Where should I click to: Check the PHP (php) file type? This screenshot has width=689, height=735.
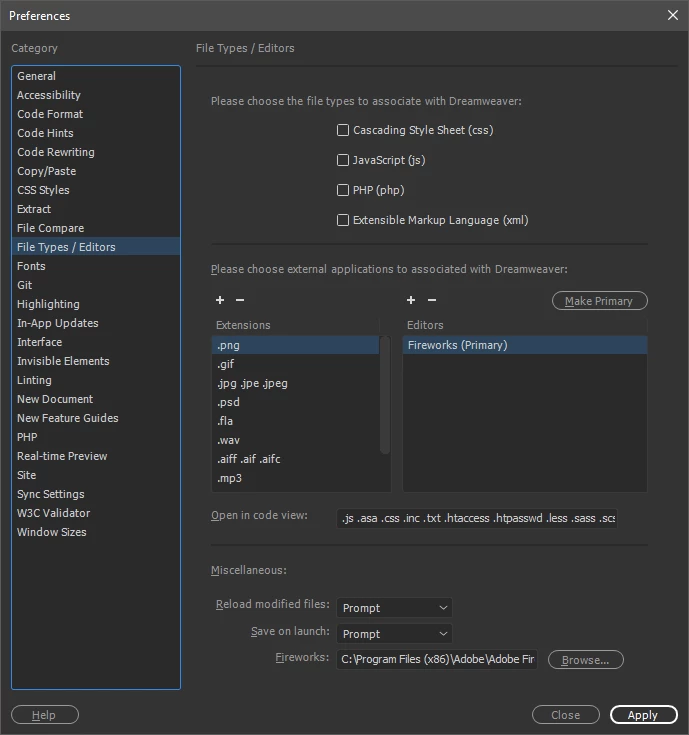pos(343,190)
